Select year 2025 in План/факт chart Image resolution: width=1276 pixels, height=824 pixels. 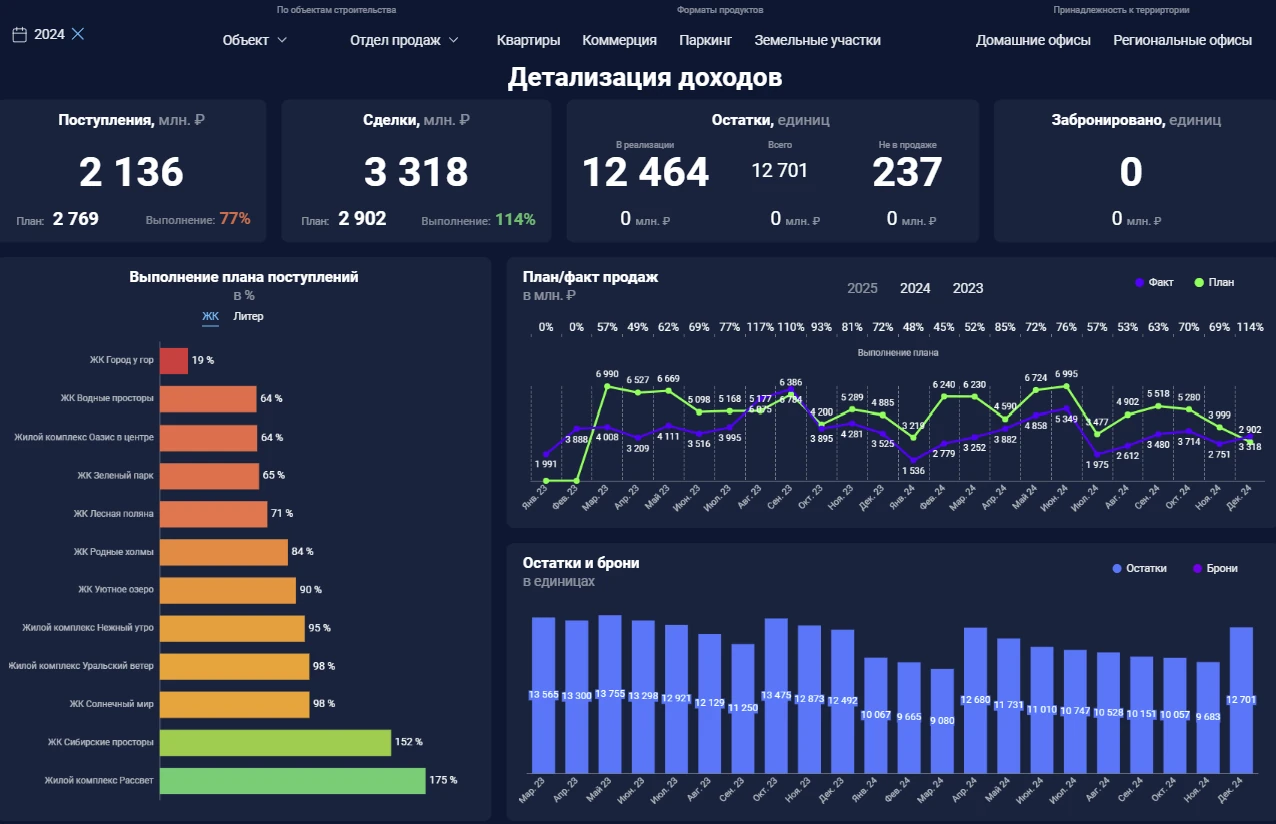862,288
